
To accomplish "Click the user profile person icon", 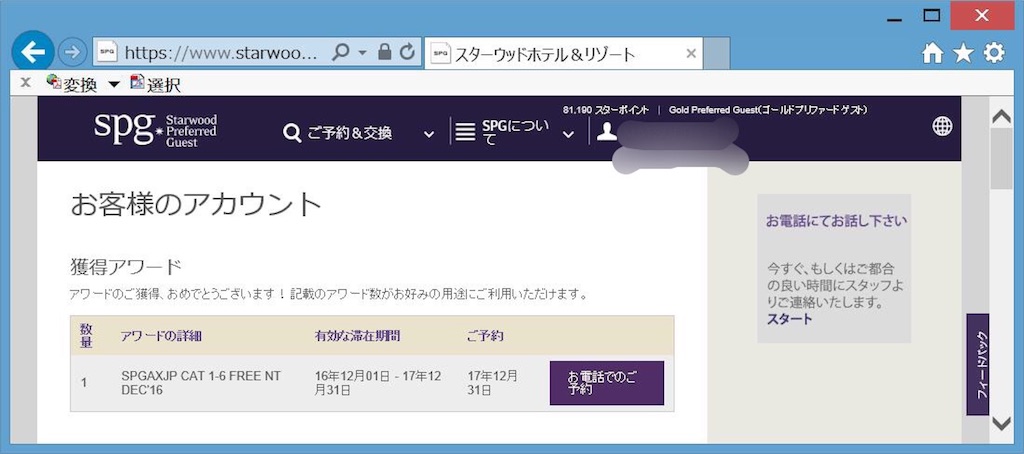I will pos(606,131).
